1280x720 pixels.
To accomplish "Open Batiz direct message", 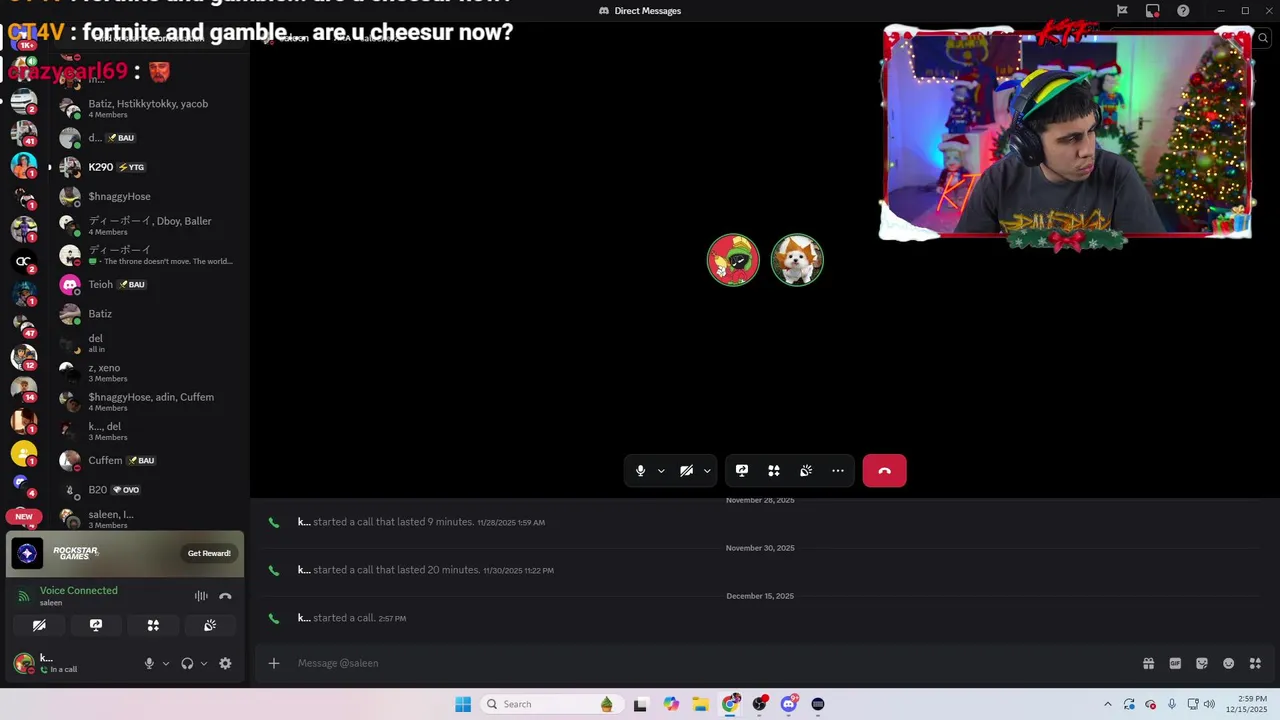I will [148, 314].
